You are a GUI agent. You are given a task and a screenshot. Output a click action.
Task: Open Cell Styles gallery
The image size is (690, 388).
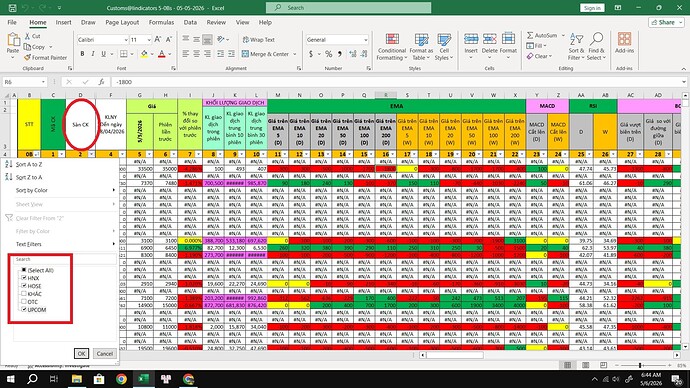coord(444,47)
